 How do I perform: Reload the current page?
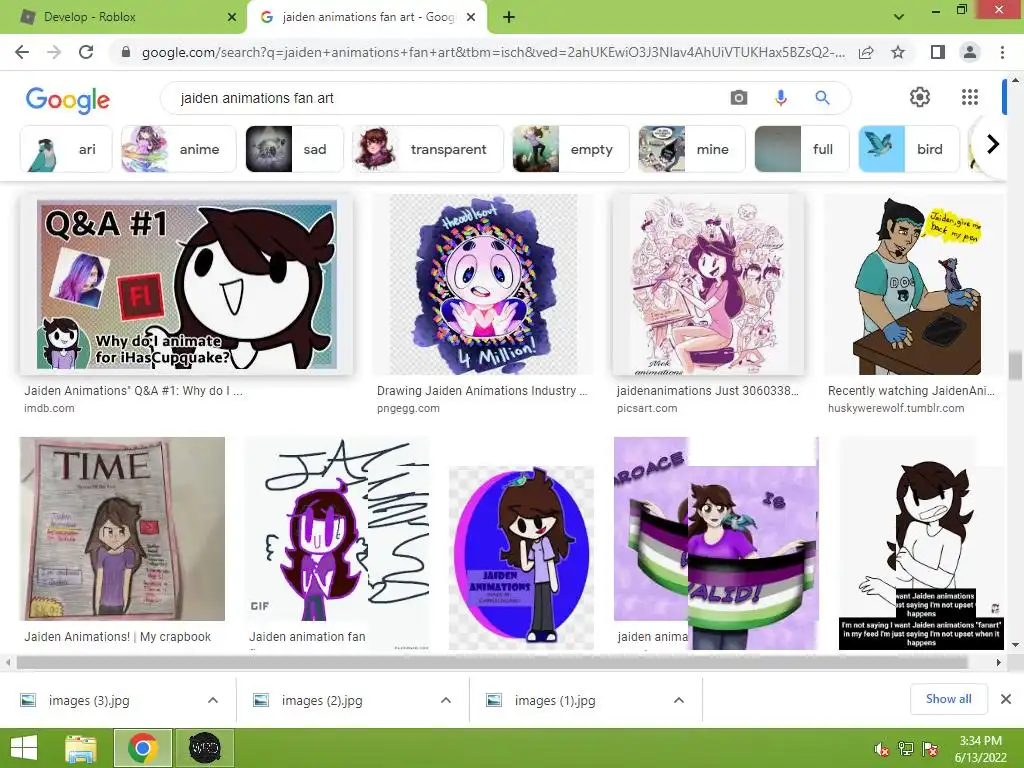[86, 52]
